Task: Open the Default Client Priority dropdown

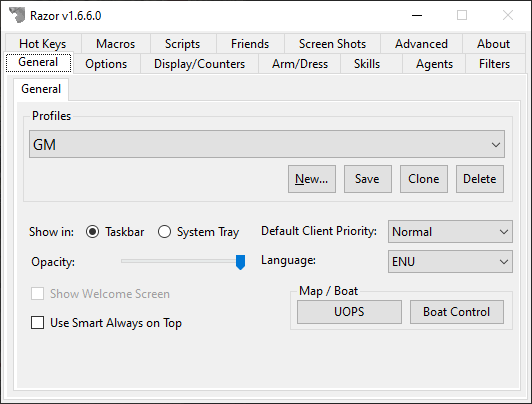Action: [450, 232]
